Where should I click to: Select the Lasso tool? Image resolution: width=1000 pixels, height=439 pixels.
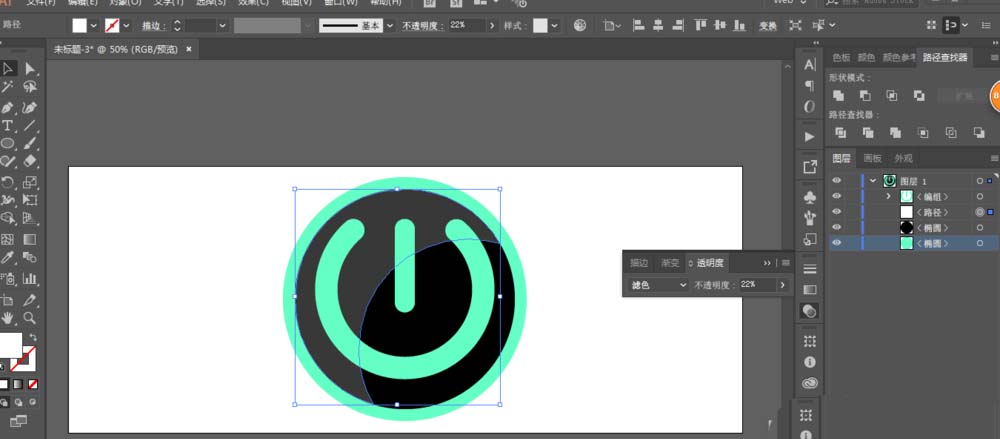(29, 87)
